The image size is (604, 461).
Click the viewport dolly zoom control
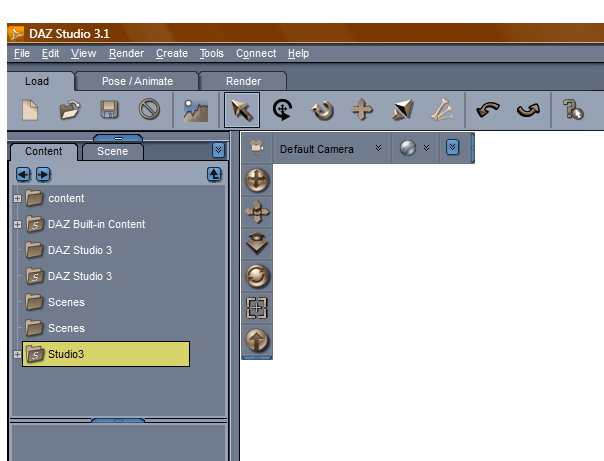257,243
